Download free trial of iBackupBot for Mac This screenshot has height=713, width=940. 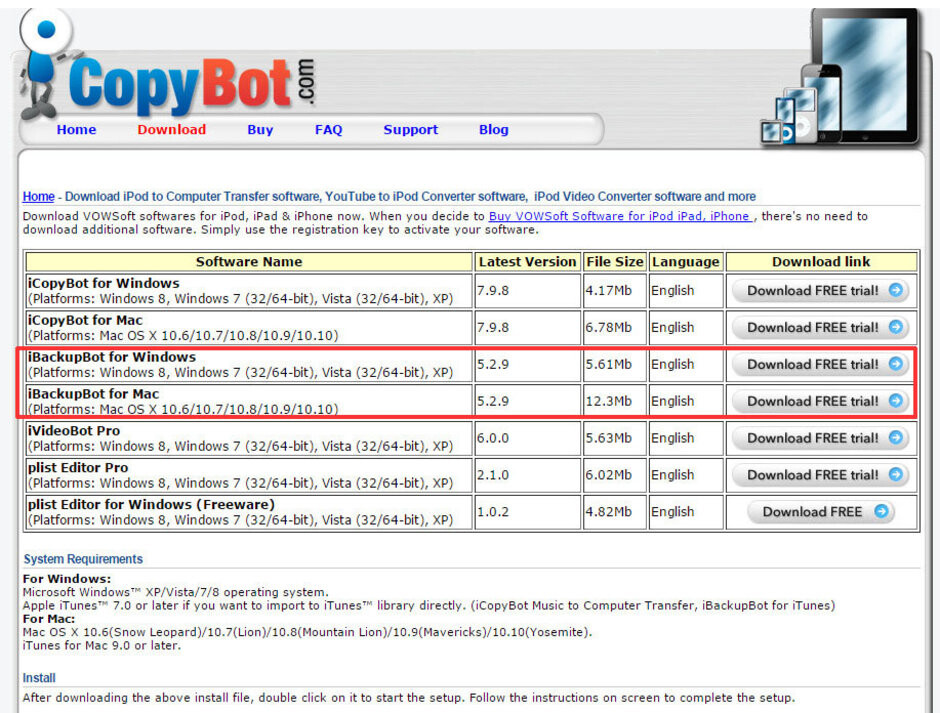point(821,401)
